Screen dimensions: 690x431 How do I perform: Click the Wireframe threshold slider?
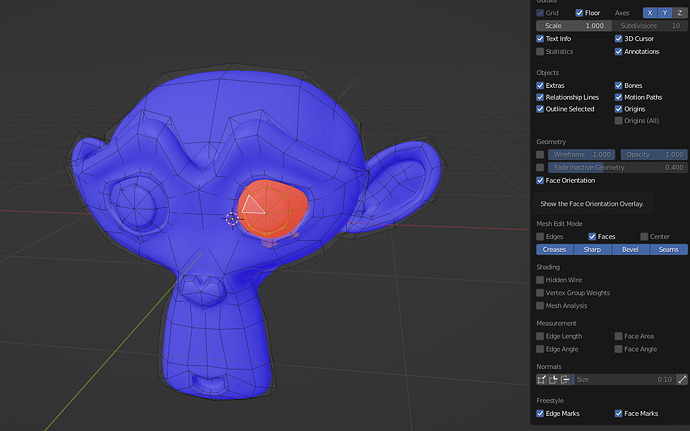tap(581, 155)
